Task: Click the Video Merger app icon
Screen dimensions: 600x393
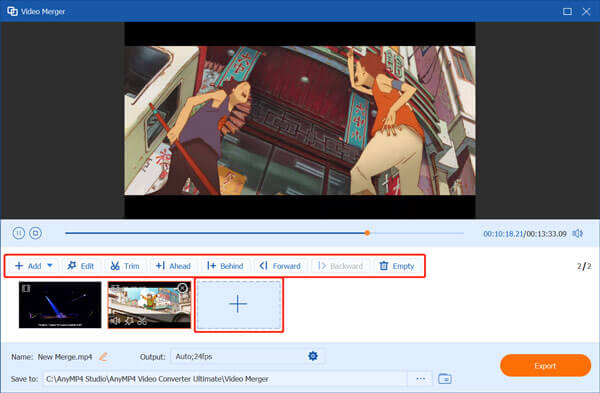Action: 13,11
